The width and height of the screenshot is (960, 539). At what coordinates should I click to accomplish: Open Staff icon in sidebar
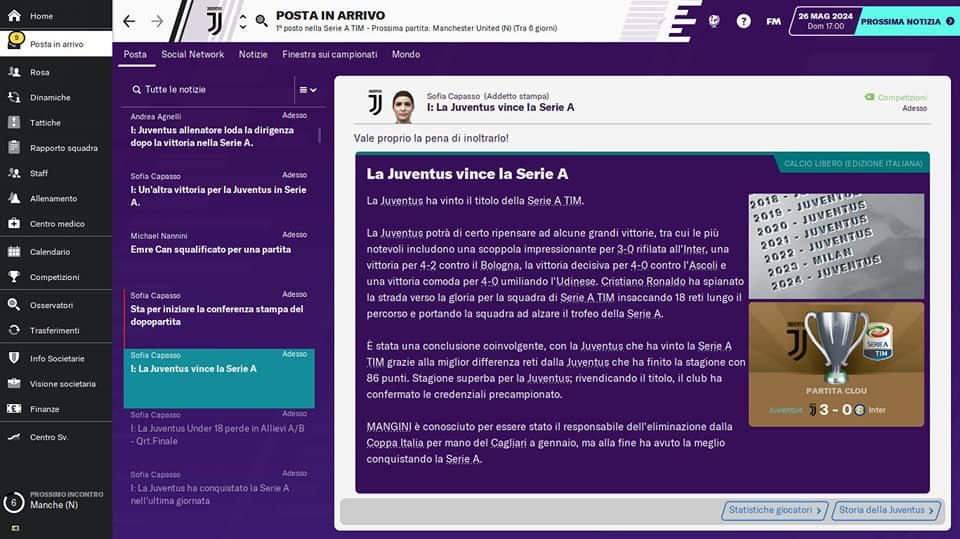click(14, 173)
